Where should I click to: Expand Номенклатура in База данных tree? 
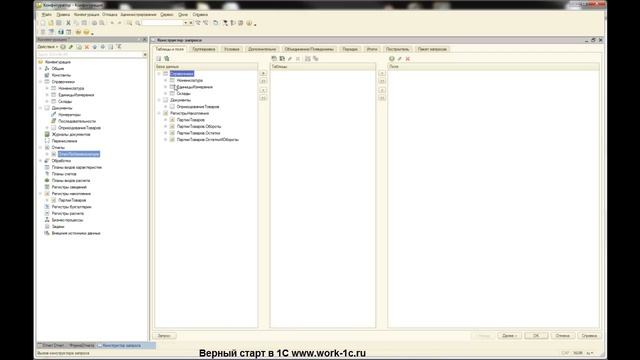tap(166, 80)
